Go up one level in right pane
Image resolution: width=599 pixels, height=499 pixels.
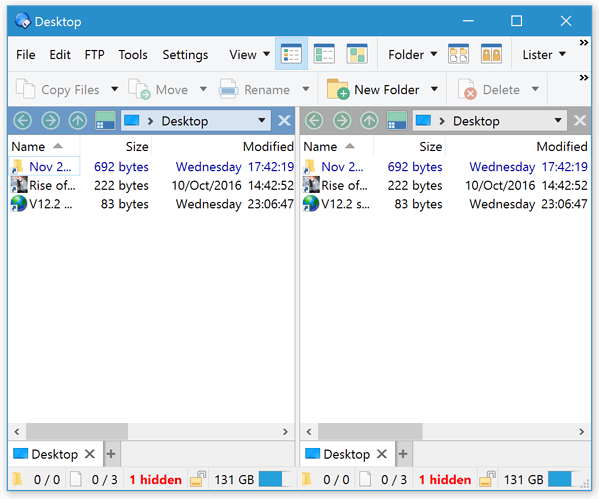pos(369,121)
